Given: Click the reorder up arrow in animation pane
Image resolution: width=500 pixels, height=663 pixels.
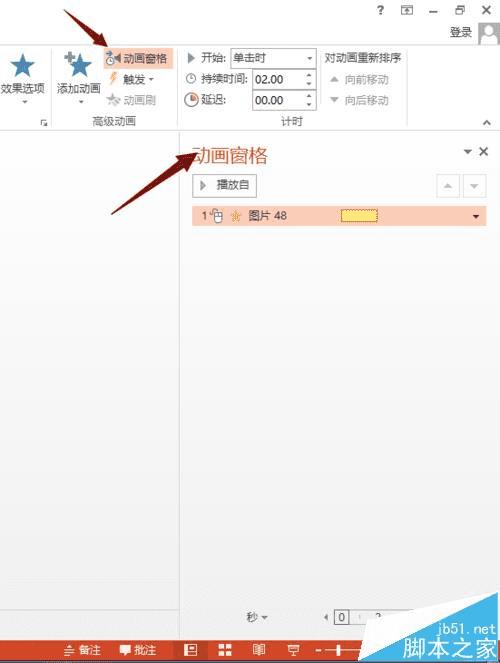Looking at the screenshot, I should pos(448,186).
